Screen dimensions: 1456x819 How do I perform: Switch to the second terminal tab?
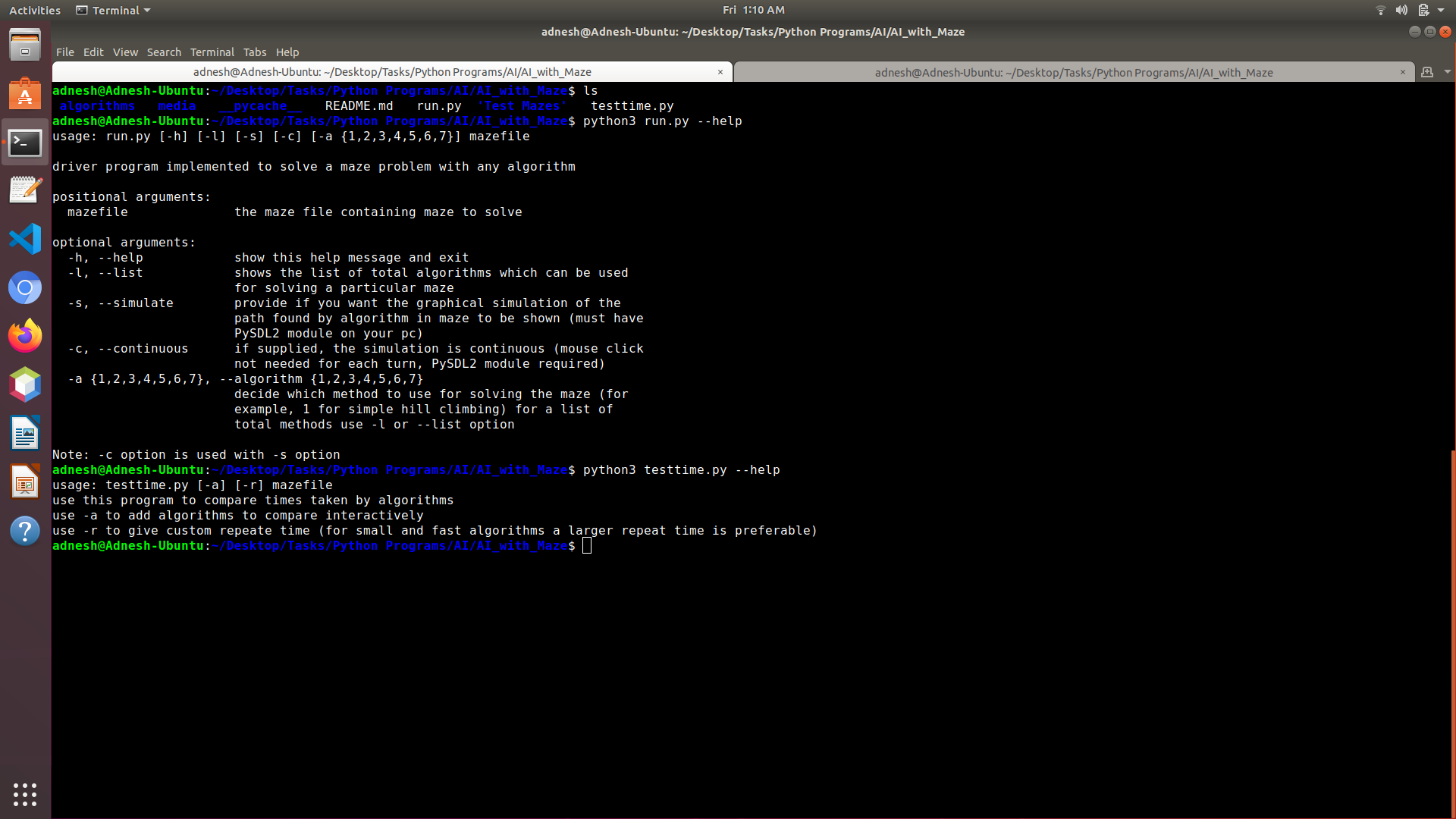[x=1073, y=73]
